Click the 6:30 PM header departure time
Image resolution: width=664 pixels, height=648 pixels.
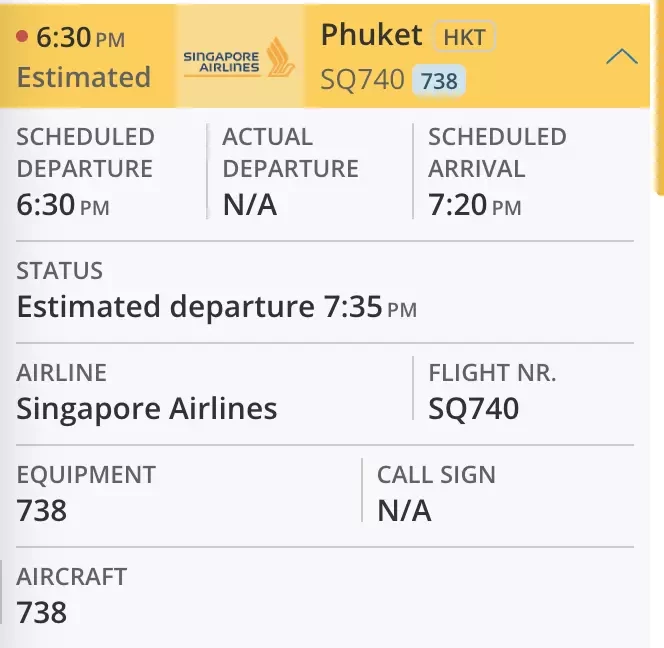click(80, 38)
